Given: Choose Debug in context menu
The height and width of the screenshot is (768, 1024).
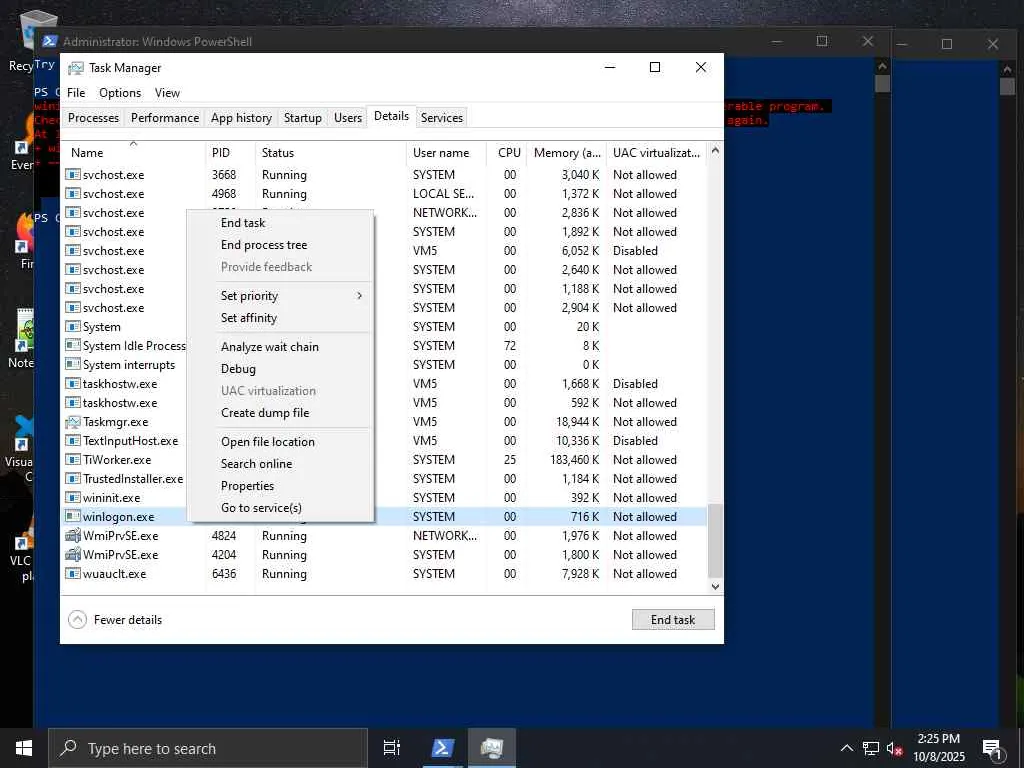Looking at the screenshot, I should (x=238, y=369).
